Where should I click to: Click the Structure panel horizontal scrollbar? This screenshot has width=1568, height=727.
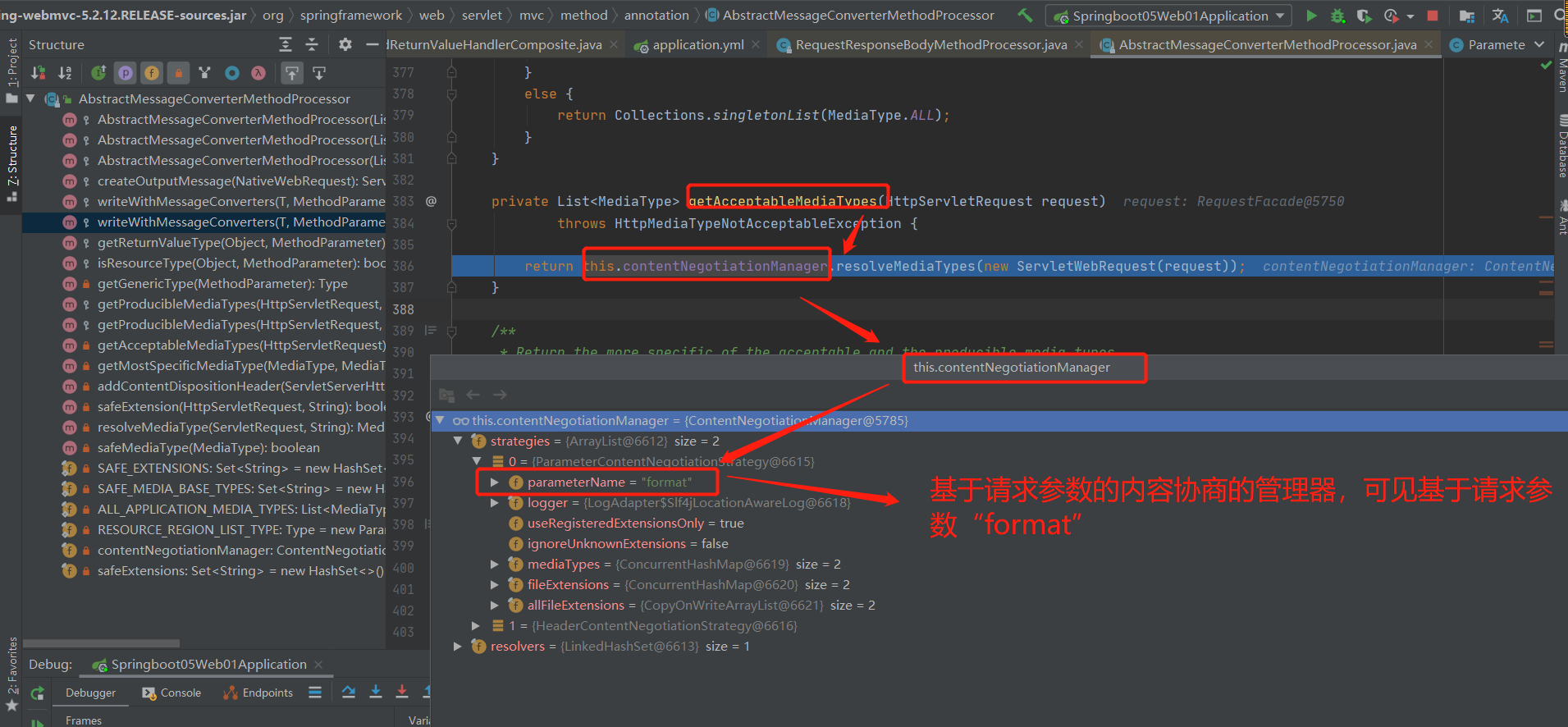click(101, 643)
